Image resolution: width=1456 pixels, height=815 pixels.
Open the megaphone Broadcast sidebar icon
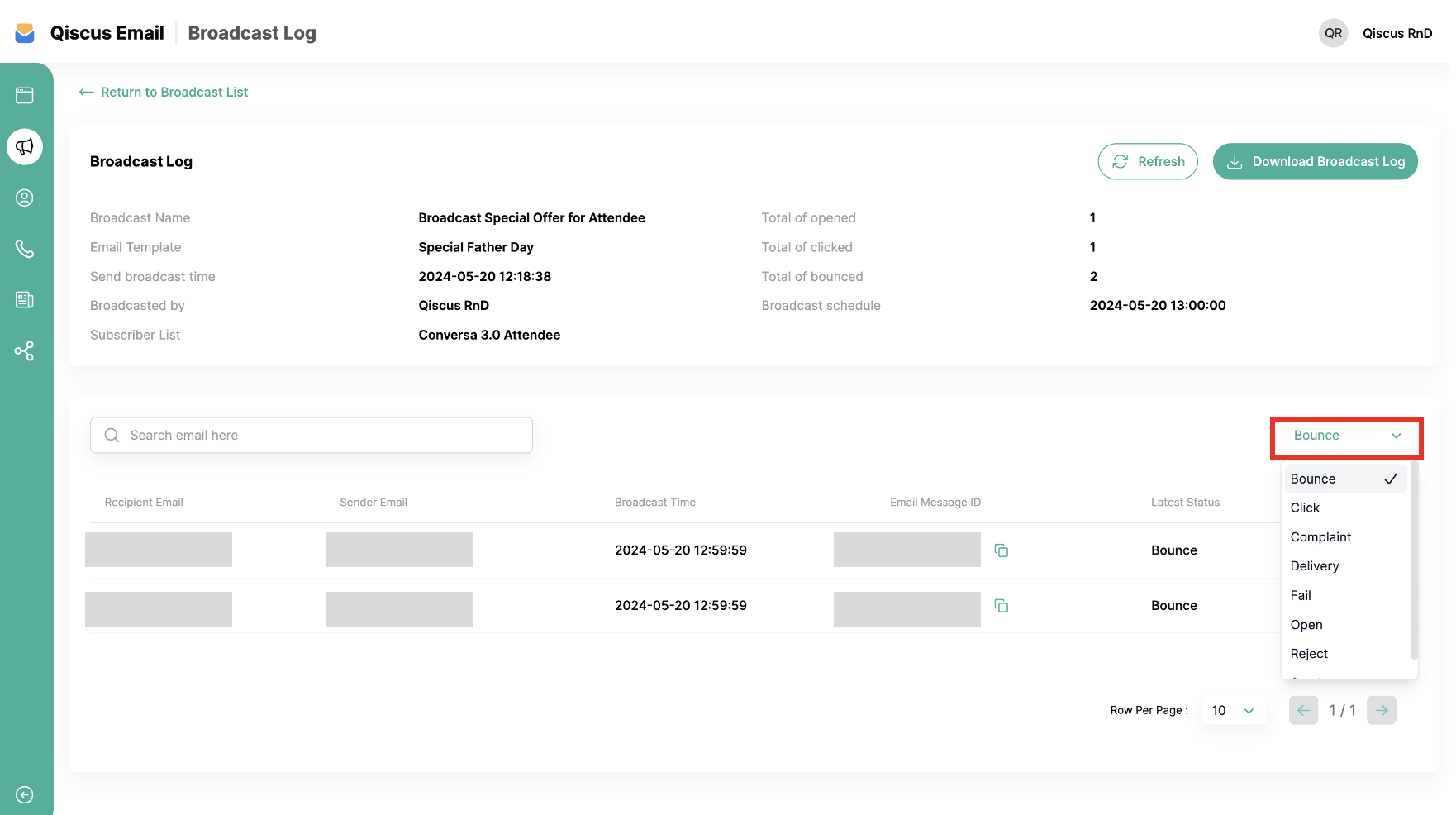25,147
